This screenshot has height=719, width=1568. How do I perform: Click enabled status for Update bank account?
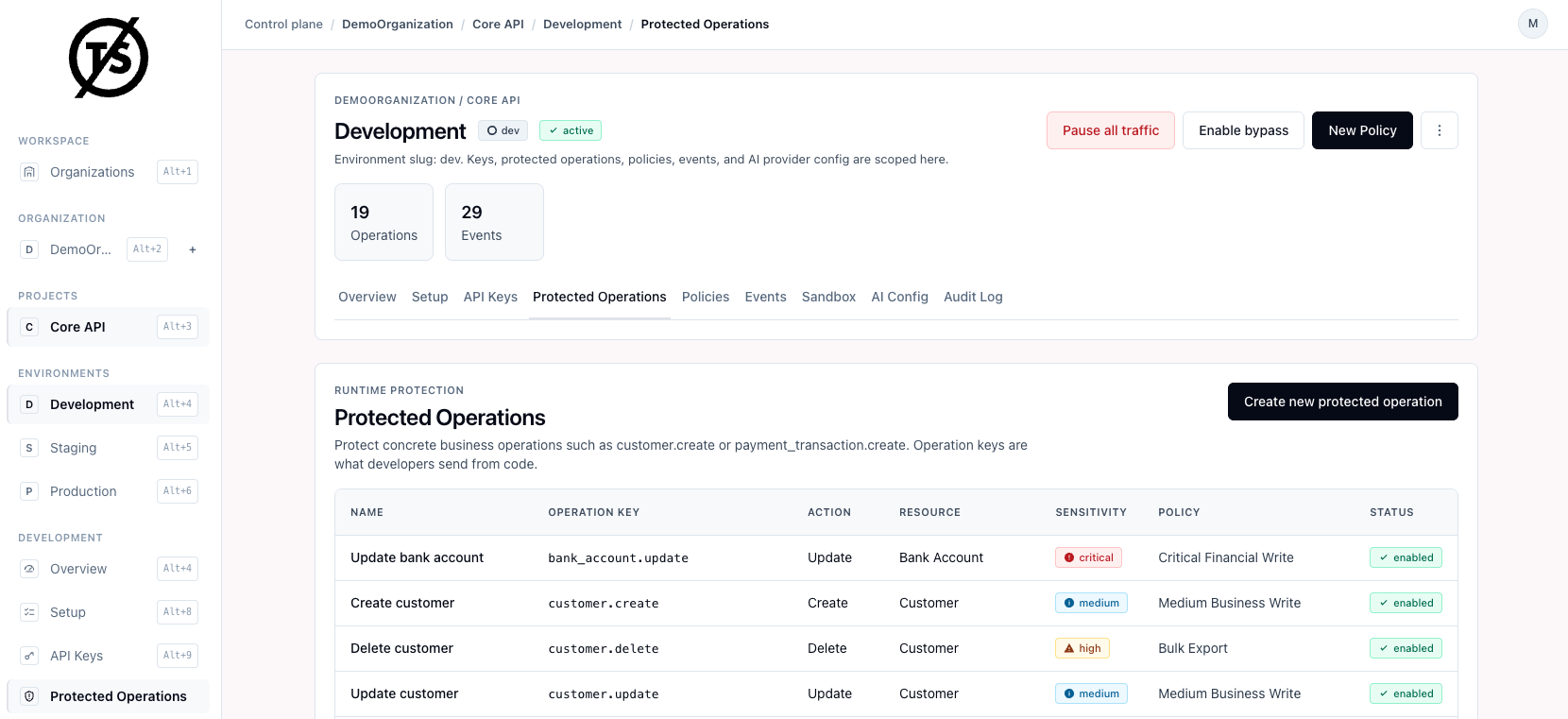tap(1406, 557)
